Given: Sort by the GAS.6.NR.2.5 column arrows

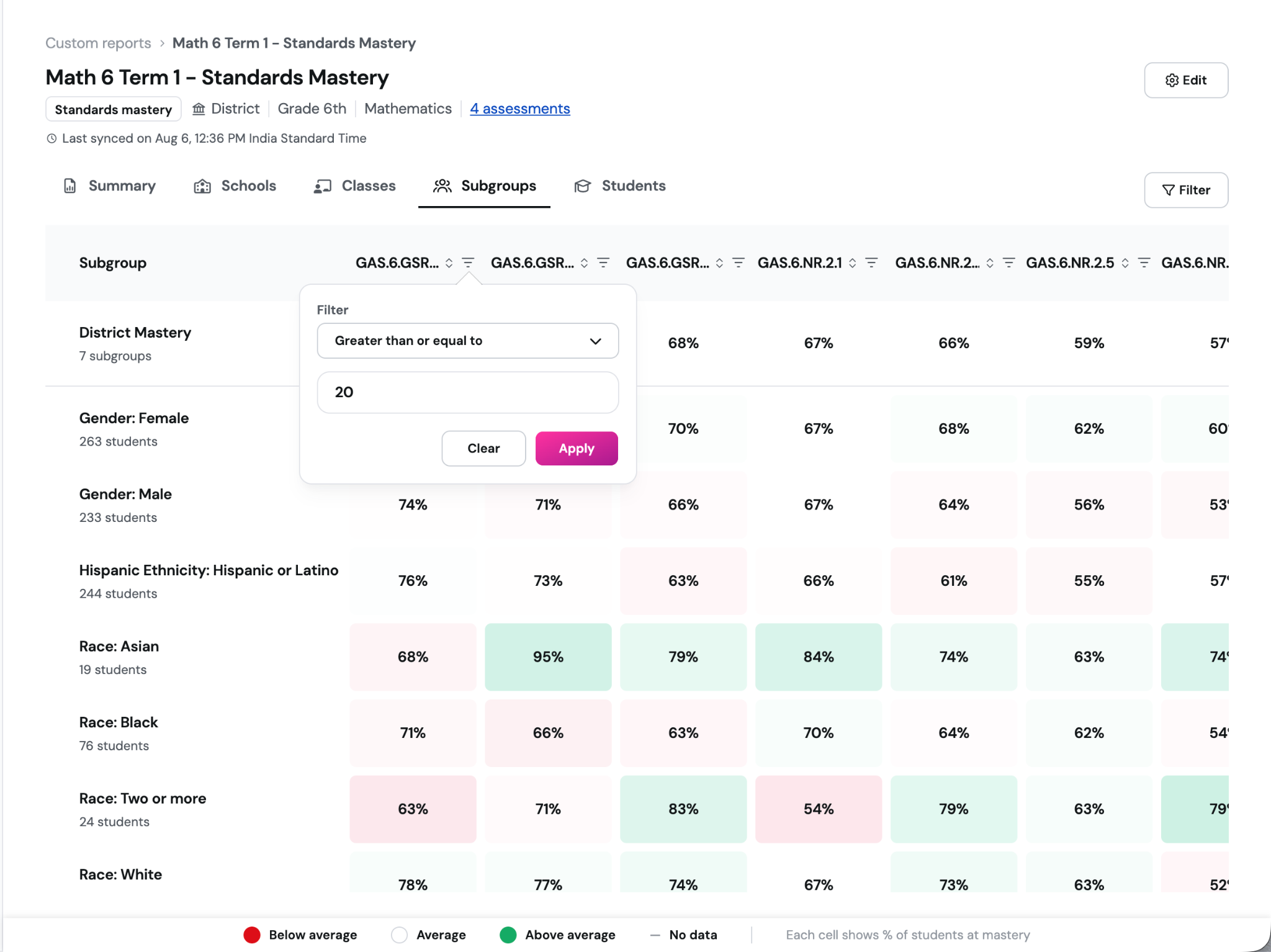Looking at the screenshot, I should click(x=1125, y=263).
